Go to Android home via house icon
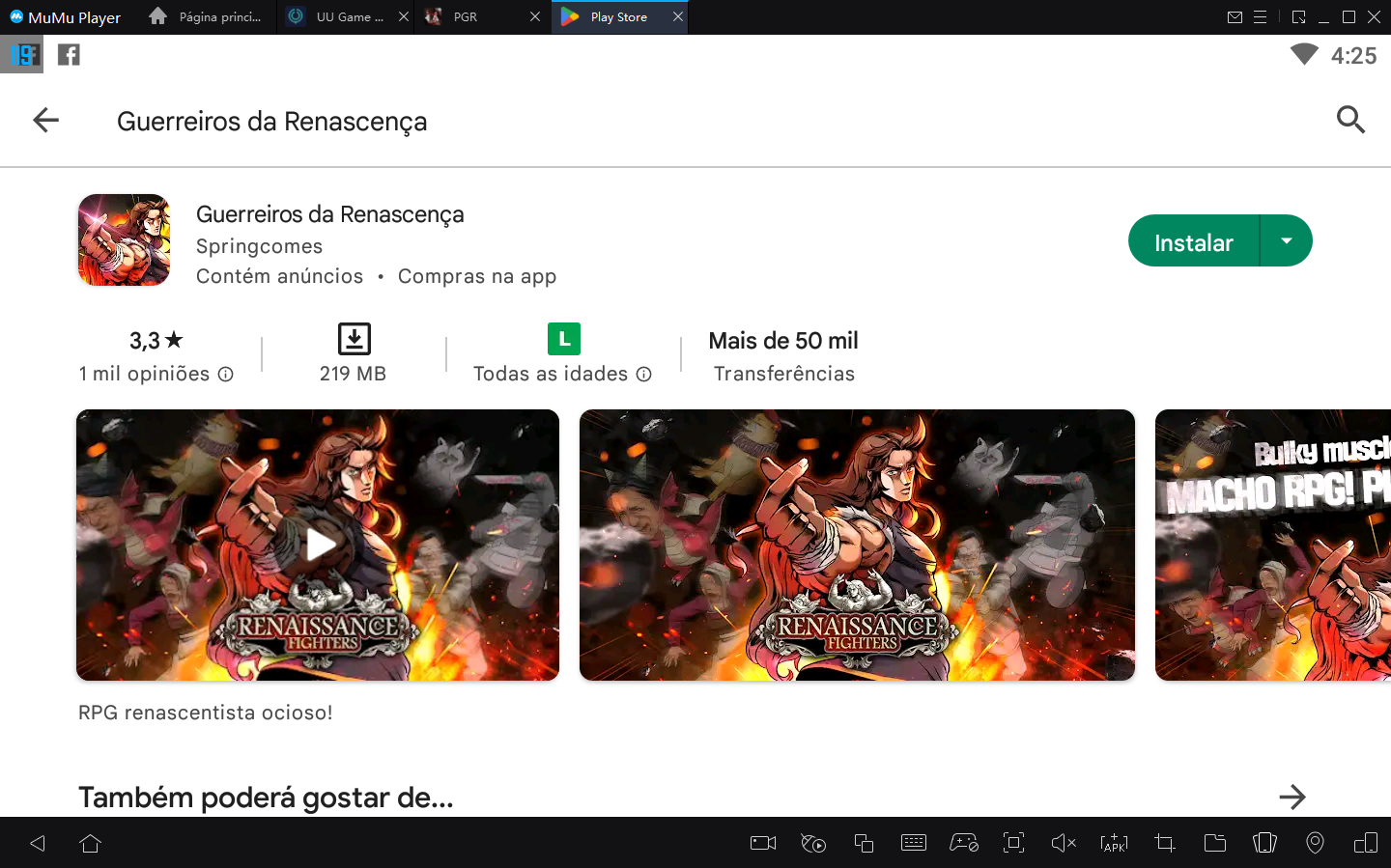1391x868 pixels. [90, 843]
